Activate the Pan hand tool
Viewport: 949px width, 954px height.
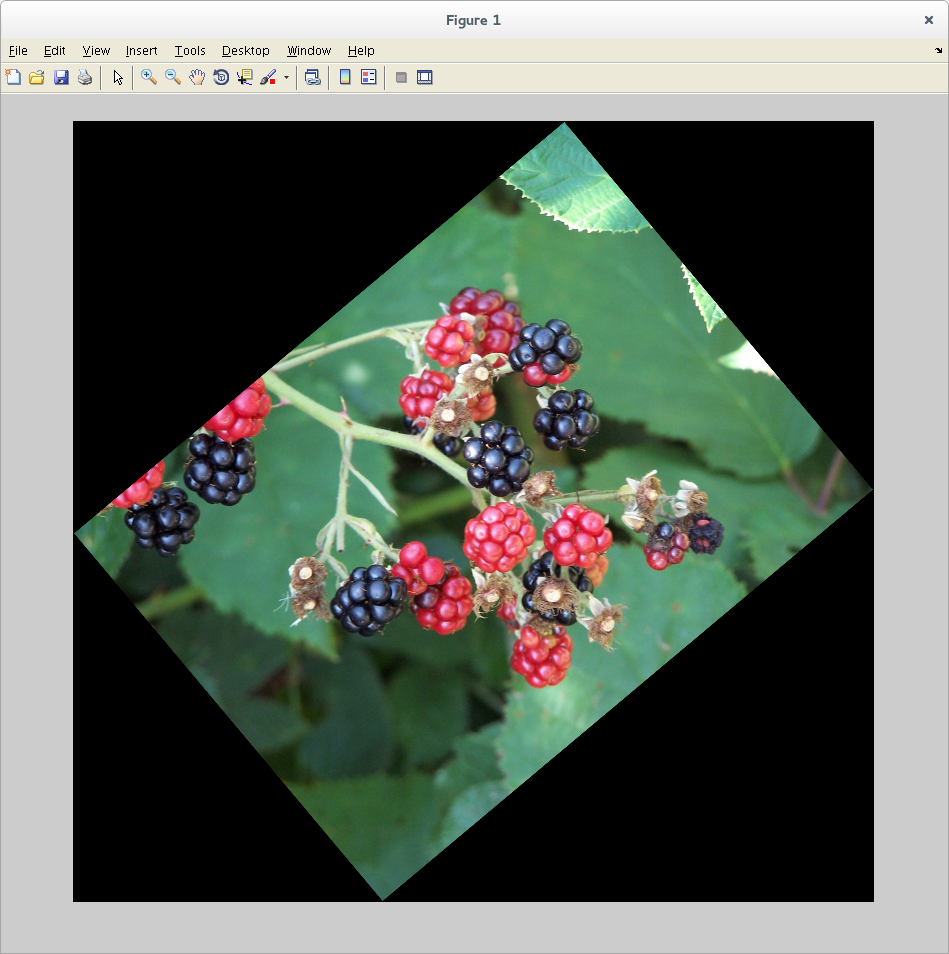pyautogui.click(x=197, y=77)
